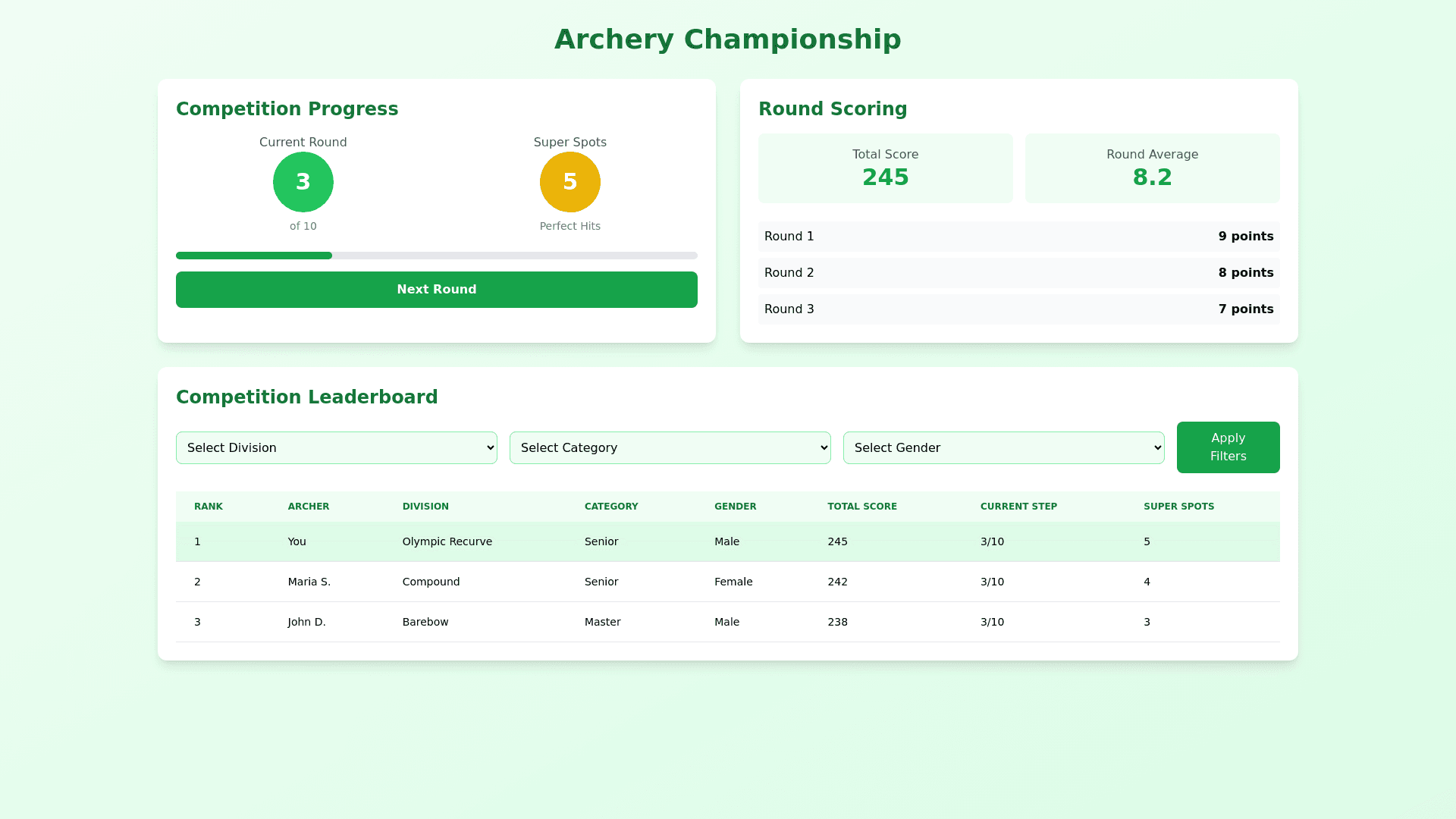Screen dimensions: 1456x819
Task: Select the John D. leaderboard row
Action: (x=727, y=622)
